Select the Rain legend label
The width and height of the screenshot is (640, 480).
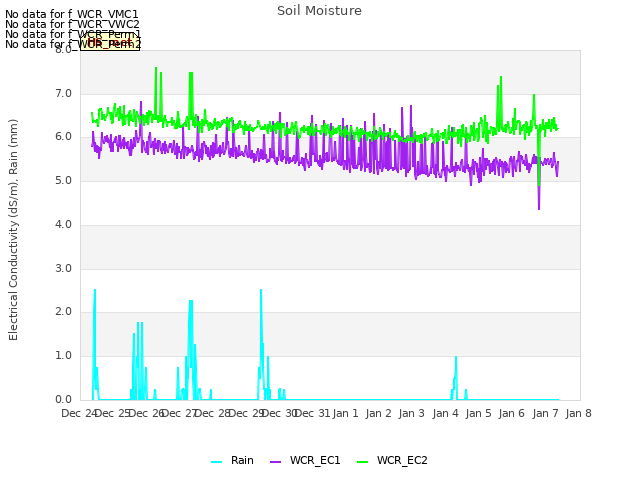[x=242, y=460]
